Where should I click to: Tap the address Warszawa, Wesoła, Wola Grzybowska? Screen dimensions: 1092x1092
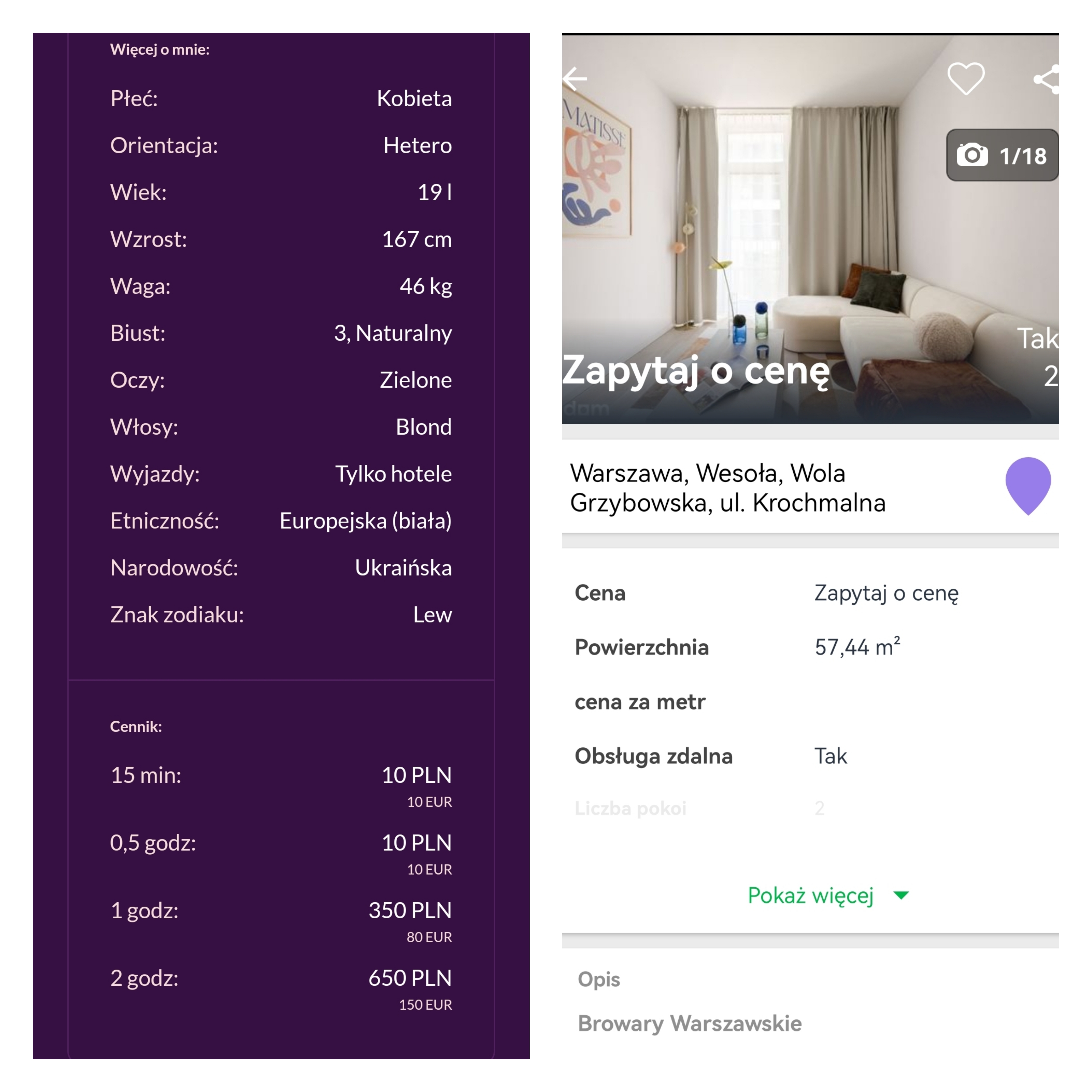(x=727, y=488)
